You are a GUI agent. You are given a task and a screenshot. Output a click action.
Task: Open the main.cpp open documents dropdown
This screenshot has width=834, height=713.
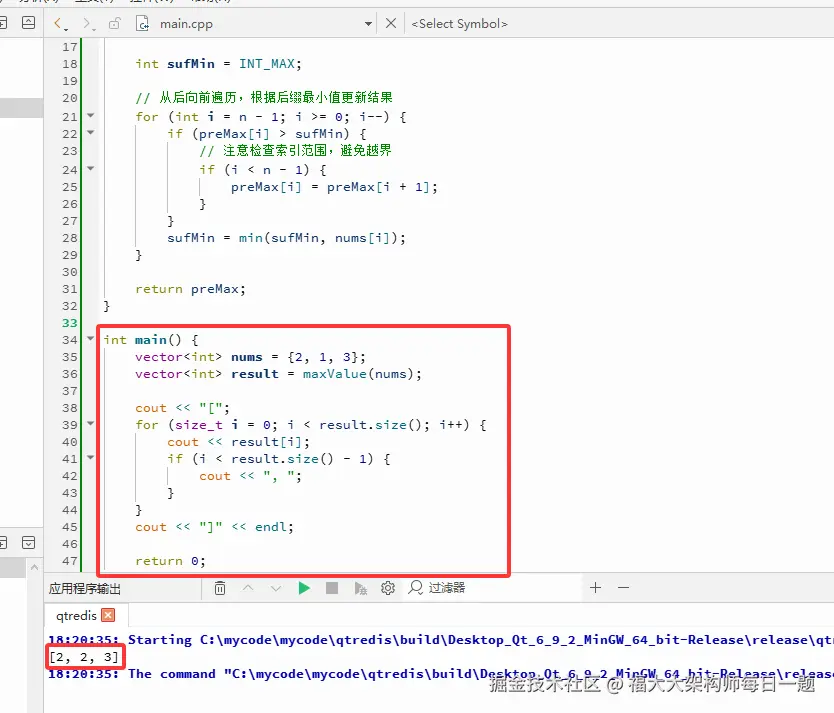tap(368, 24)
